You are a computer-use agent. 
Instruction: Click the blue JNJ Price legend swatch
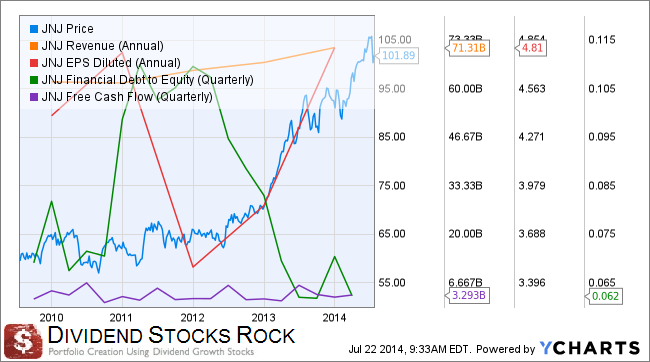click(x=34, y=29)
